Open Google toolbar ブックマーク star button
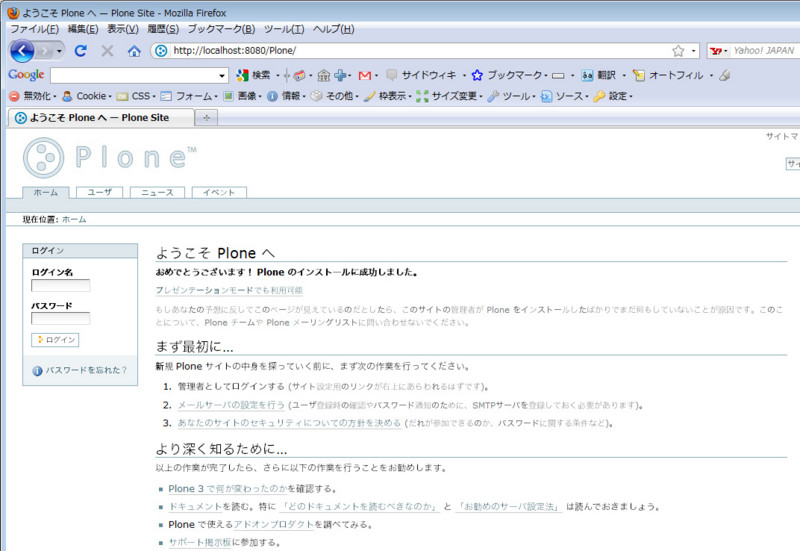 pos(506,76)
